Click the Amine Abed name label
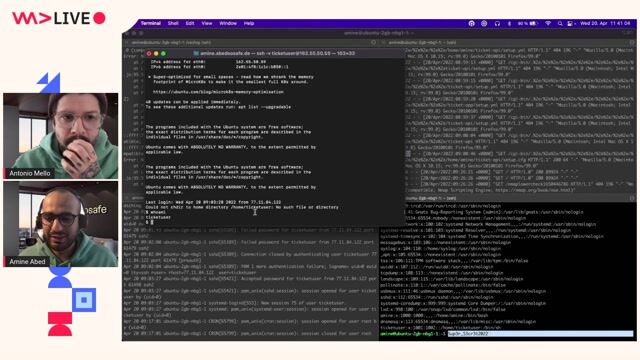The width and height of the screenshot is (640, 360). point(27,262)
